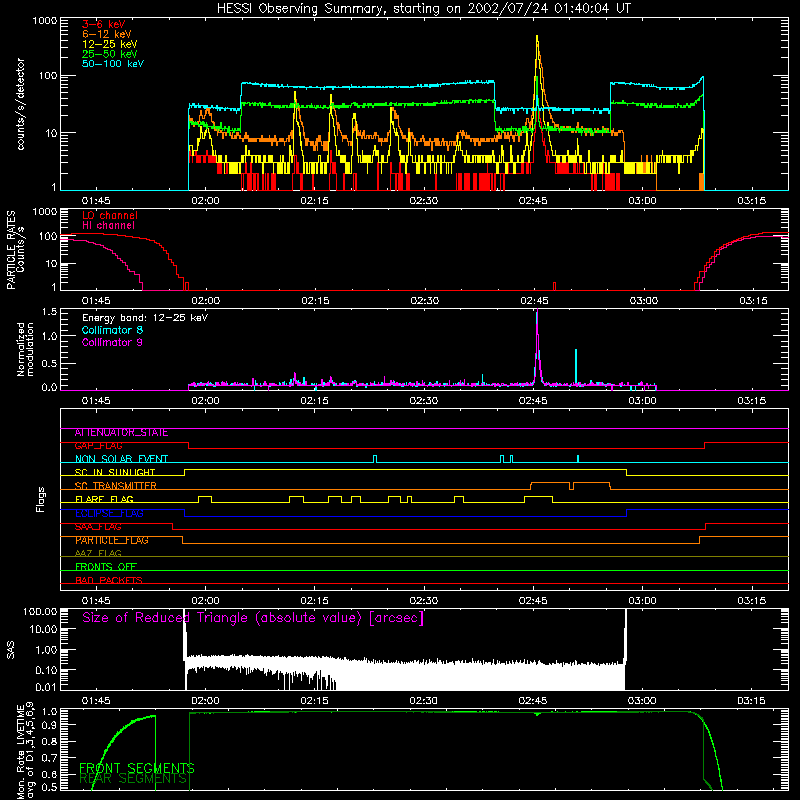Viewport: 800px width, 800px height.
Task: Click the HI channel legend label
Action: 108,226
